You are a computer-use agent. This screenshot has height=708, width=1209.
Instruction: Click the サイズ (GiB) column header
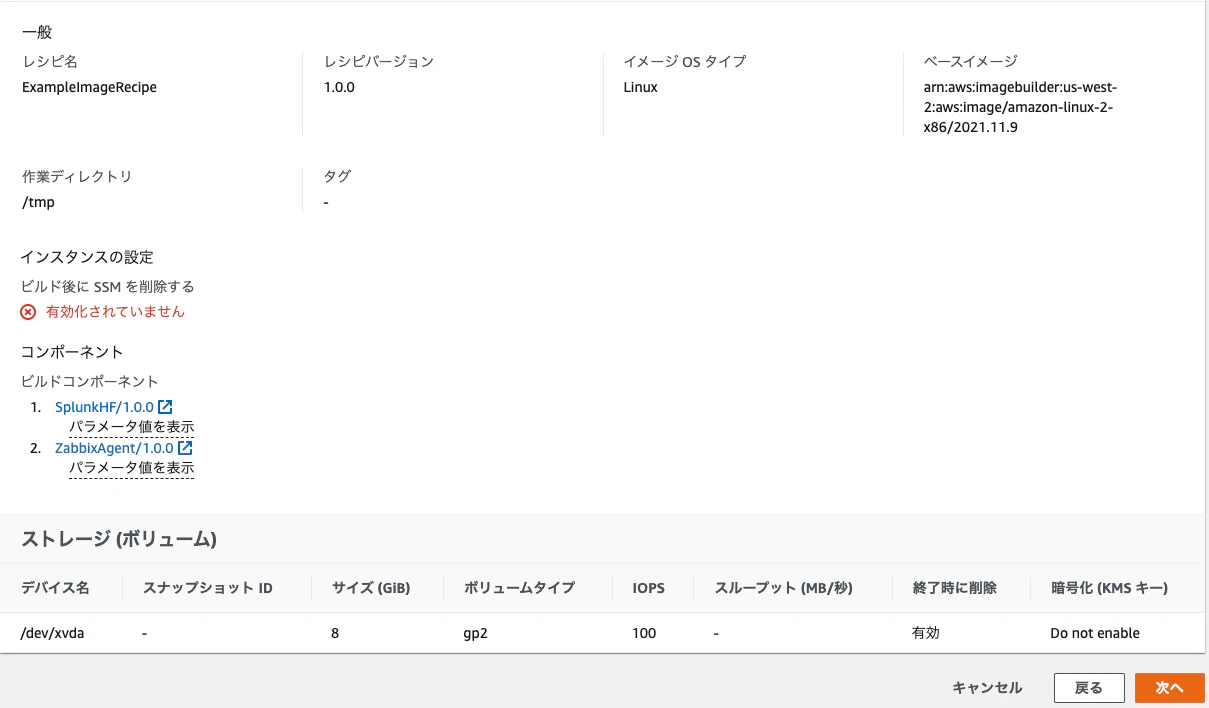(371, 588)
